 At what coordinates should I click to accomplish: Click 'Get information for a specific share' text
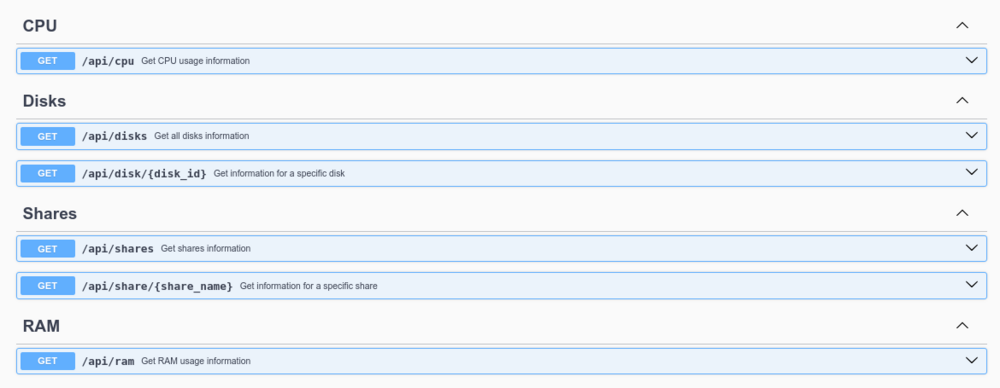[x=309, y=286]
